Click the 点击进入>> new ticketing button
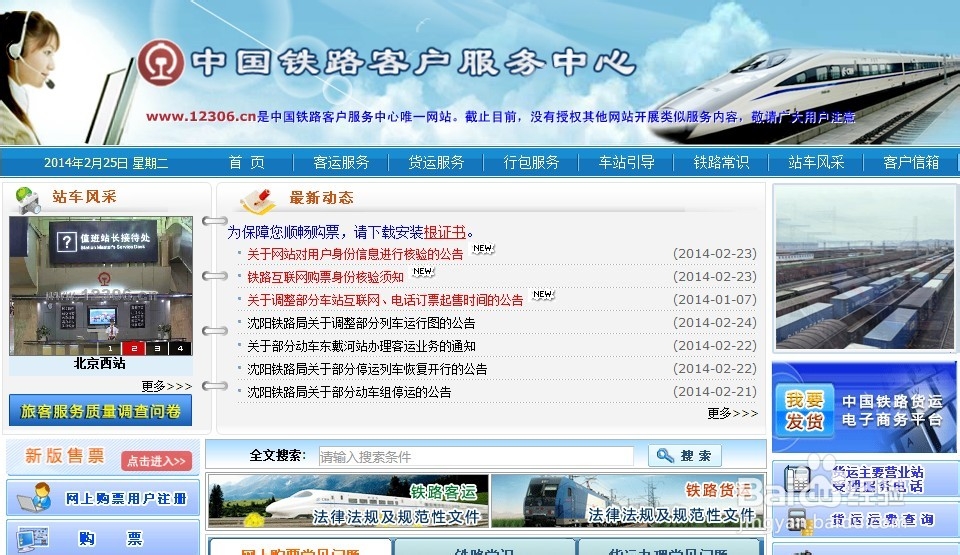Screen dimensions: 960x555 (x=156, y=461)
